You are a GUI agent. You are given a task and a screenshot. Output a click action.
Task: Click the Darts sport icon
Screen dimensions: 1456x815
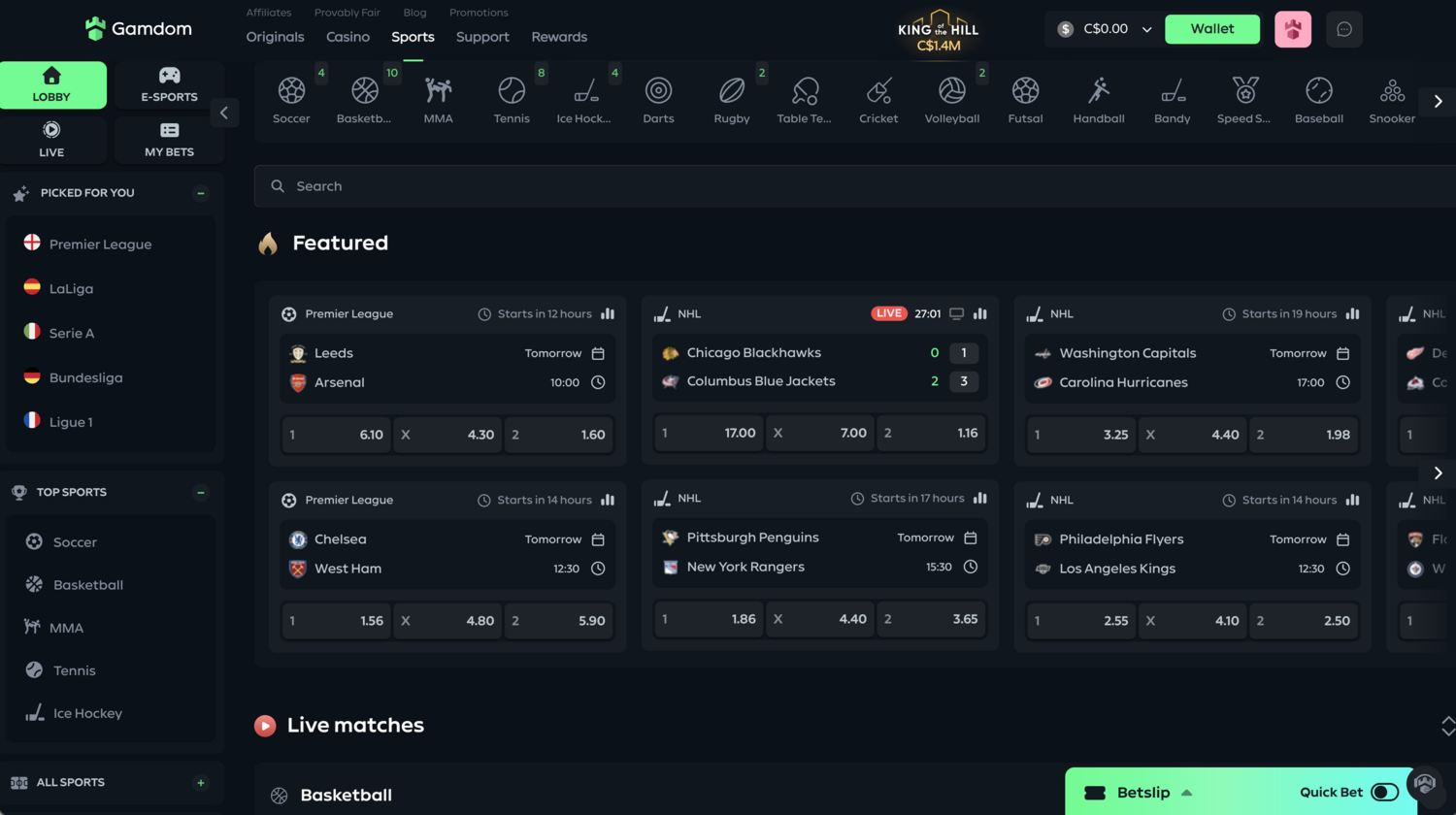pyautogui.click(x=658, y=92)
